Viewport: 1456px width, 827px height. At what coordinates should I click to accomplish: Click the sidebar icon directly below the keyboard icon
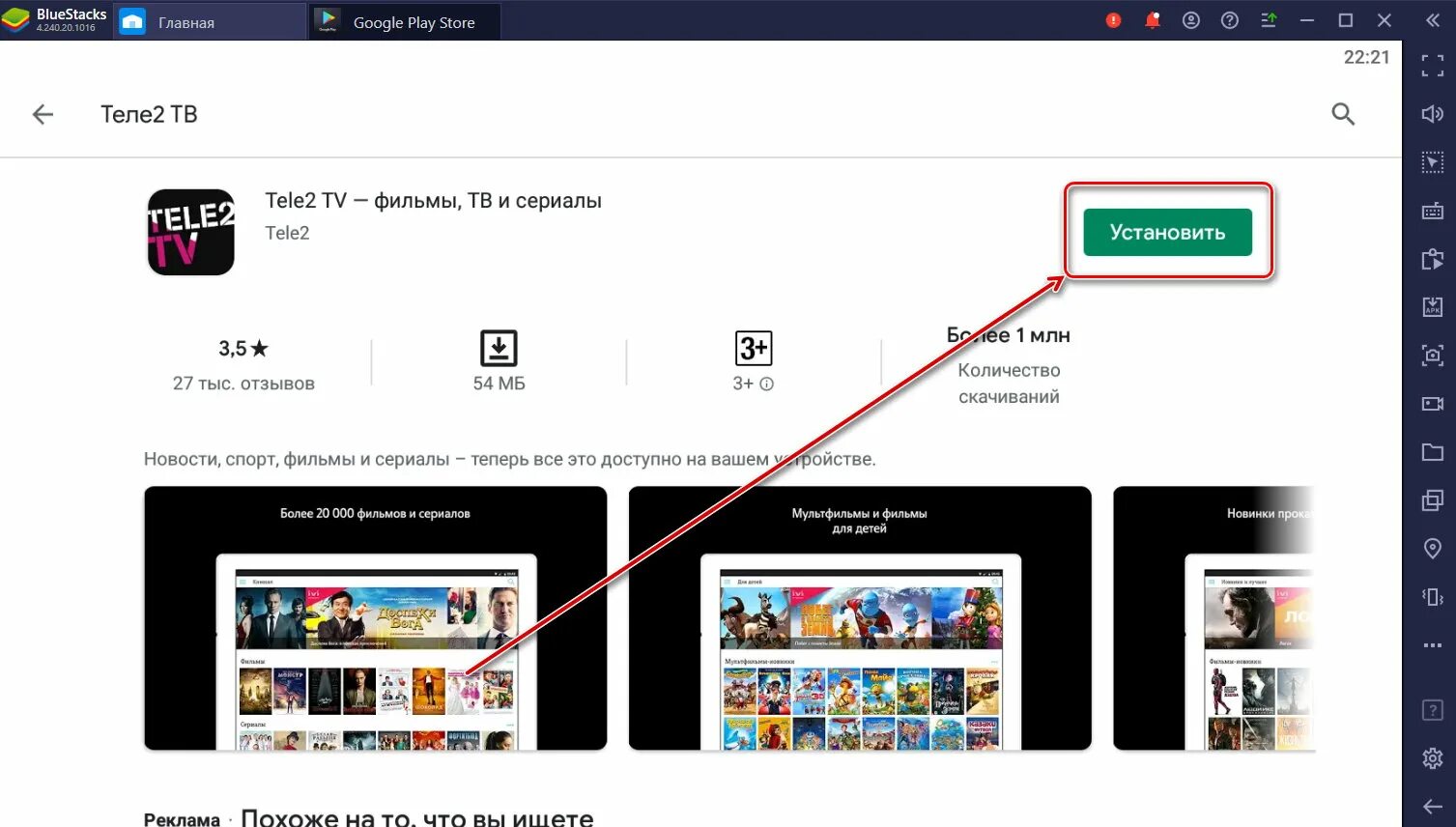pyautogui.click(x=1433, y=259)
